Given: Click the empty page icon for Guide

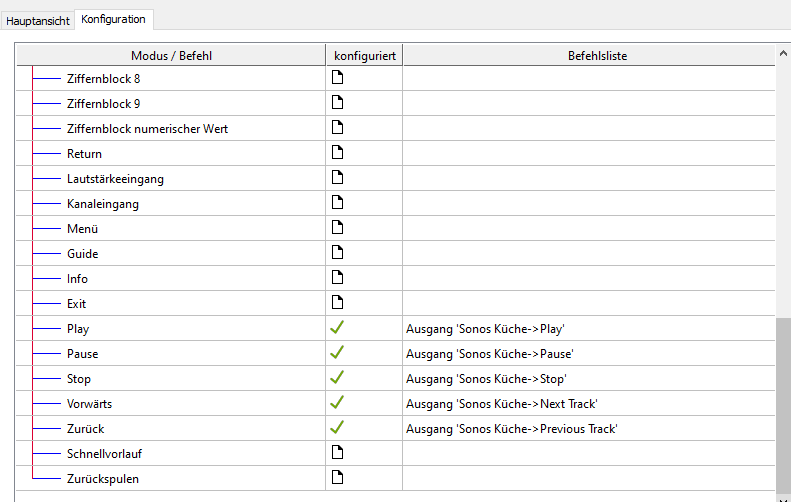Looking at the screenshot, I should click(337, 253).
